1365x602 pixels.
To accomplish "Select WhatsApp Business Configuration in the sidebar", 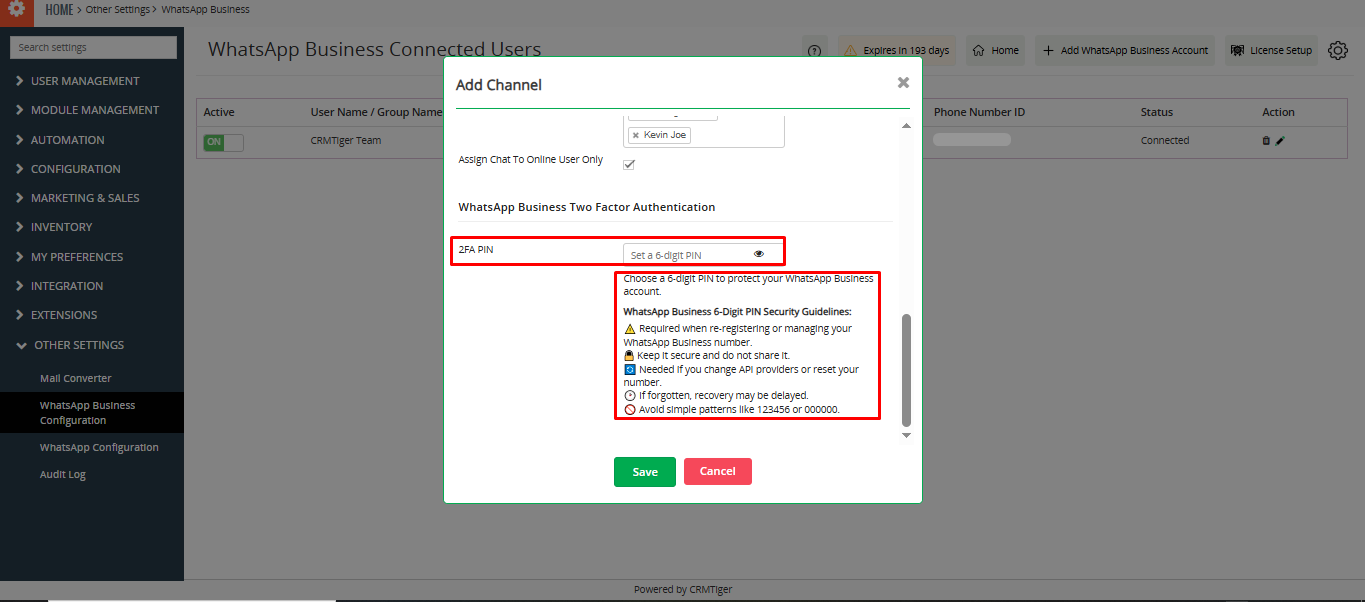I will pos(87,413).
